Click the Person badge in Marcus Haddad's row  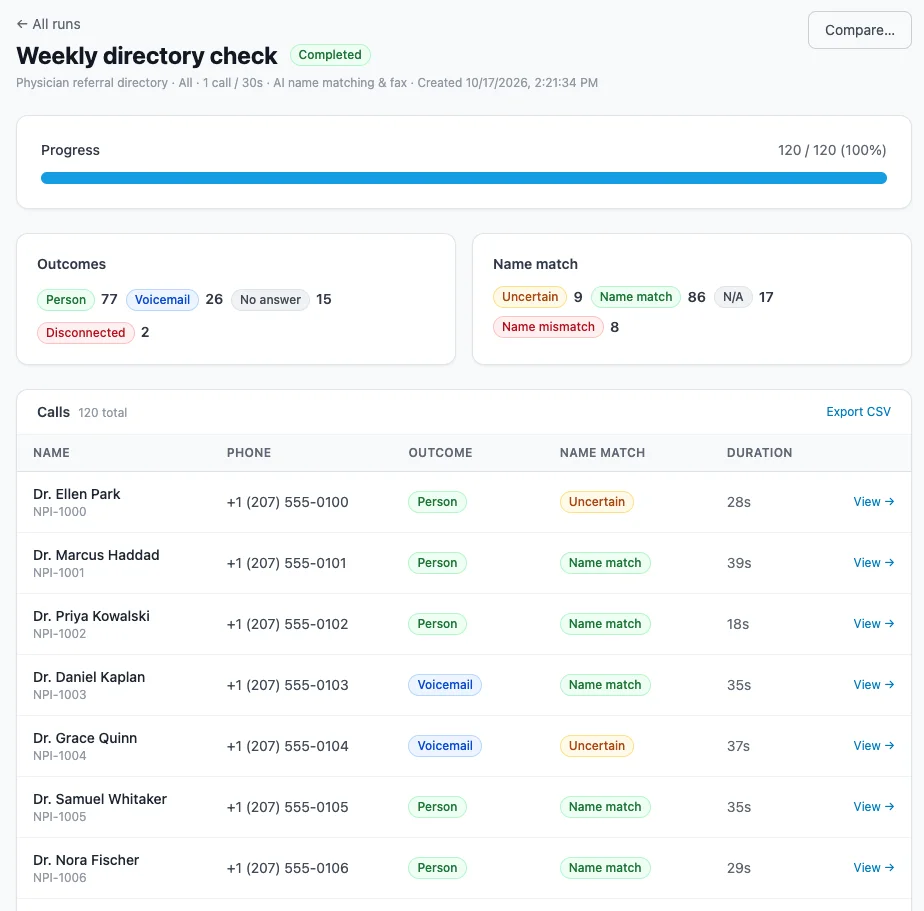(x=437, y=563)
